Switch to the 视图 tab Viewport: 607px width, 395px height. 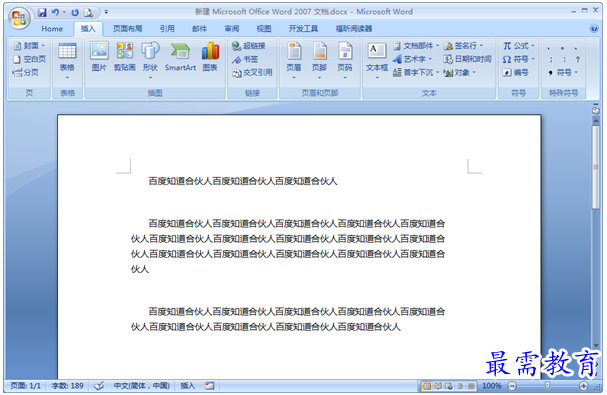[264, 29]
